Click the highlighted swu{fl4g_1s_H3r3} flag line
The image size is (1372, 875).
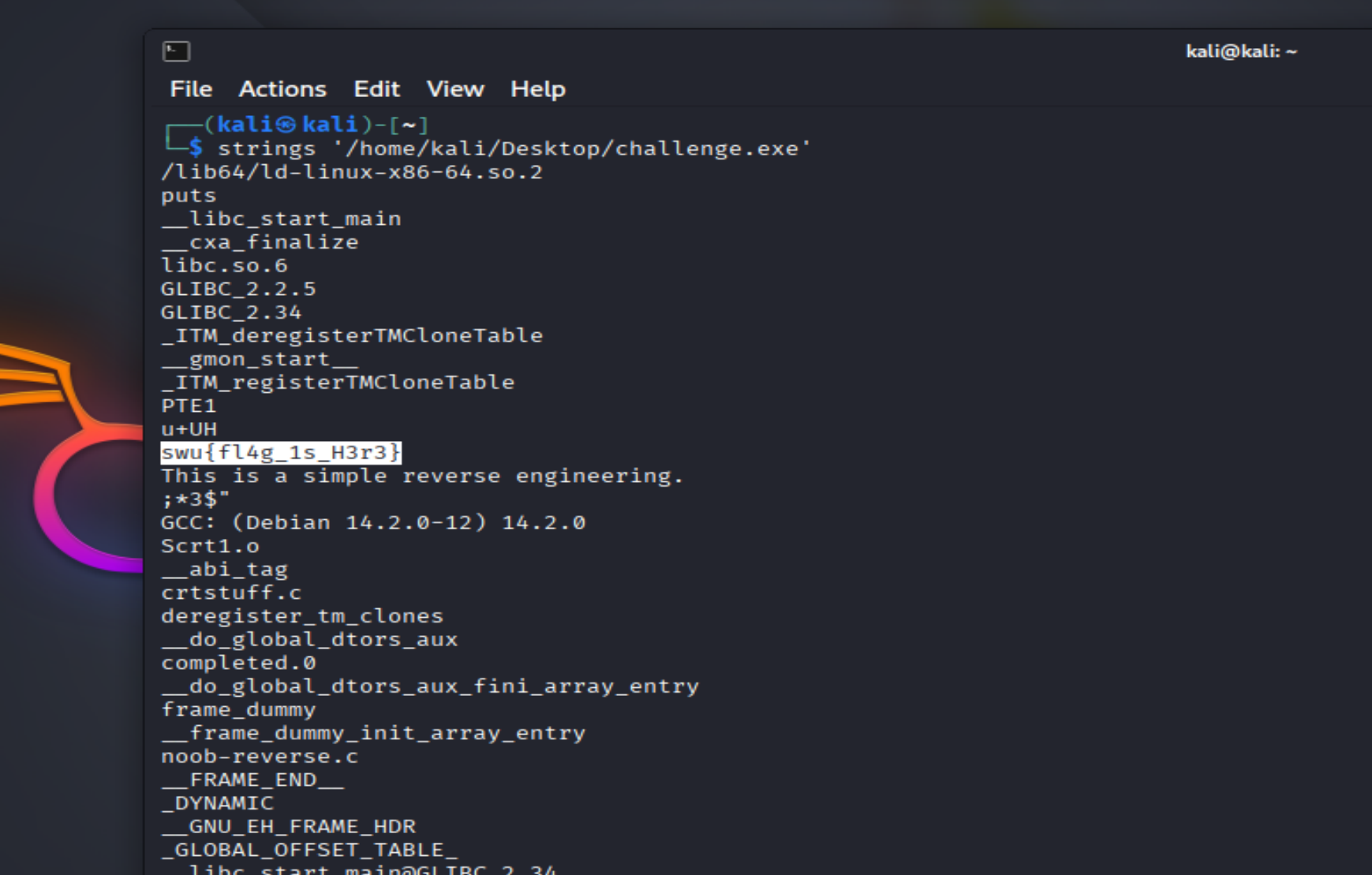pos(281,452)
